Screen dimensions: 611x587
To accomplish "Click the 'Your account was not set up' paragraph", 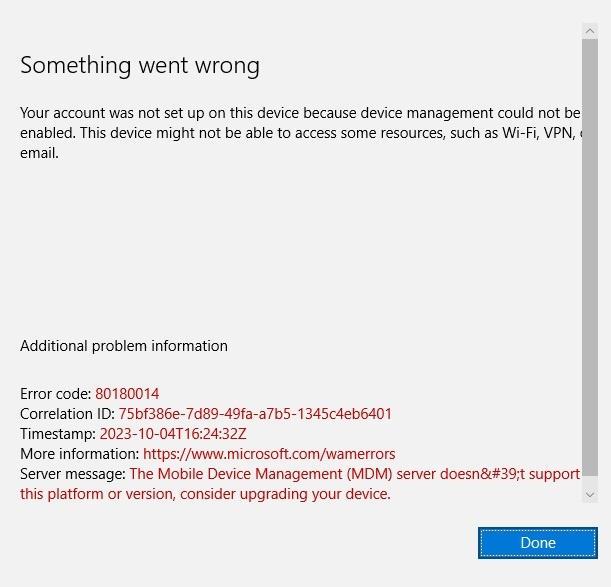I will tap(301, 133).
